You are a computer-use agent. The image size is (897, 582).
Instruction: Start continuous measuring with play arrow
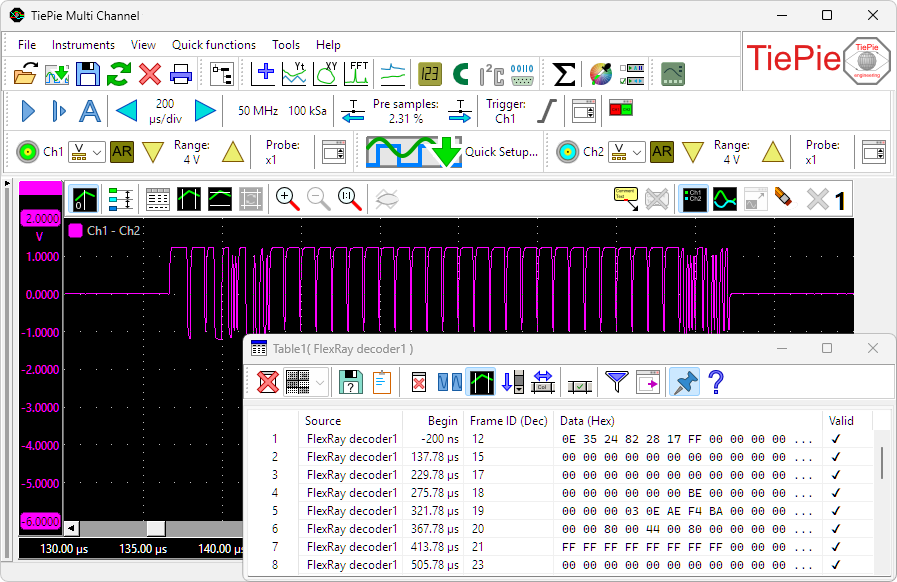(28, 111)
